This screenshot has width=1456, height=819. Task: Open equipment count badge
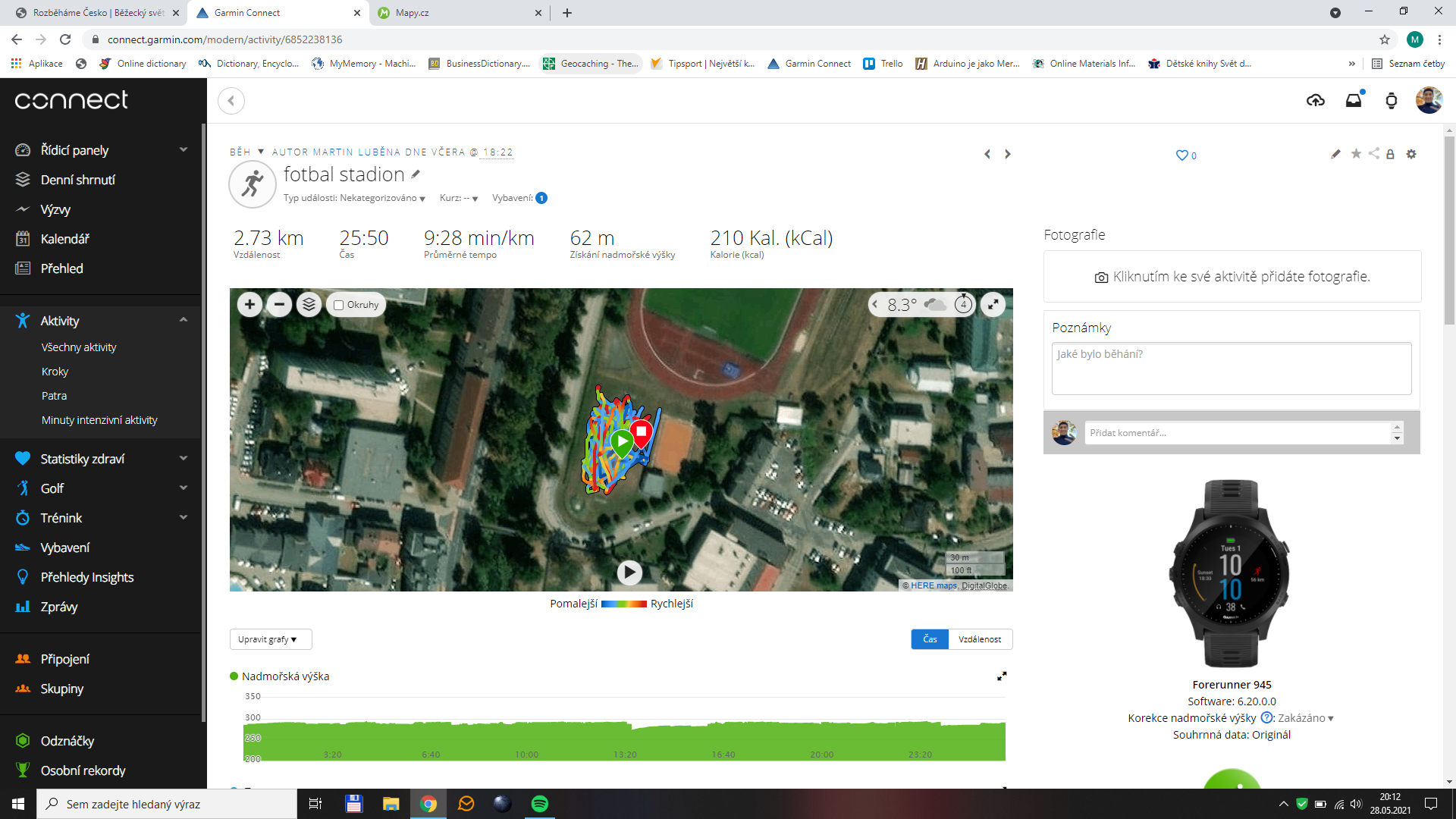(541, 198)
